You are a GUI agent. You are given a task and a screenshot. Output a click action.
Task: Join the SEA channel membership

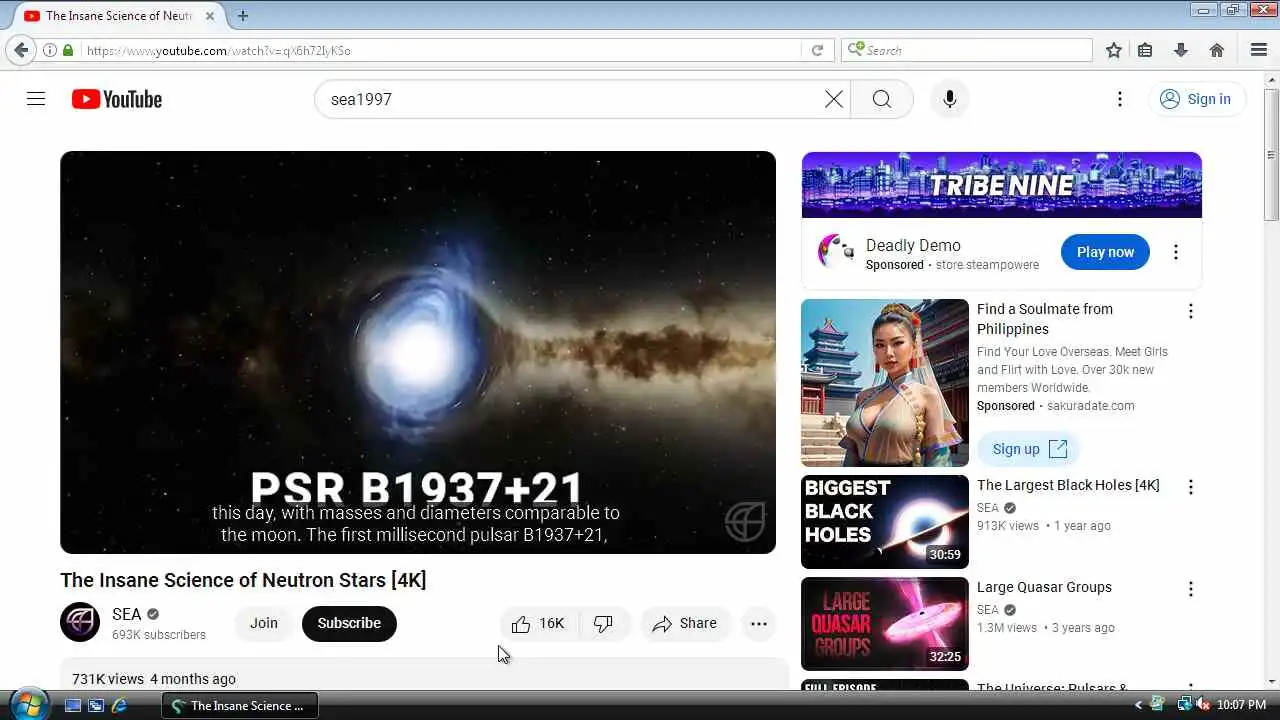pos(264,623)
